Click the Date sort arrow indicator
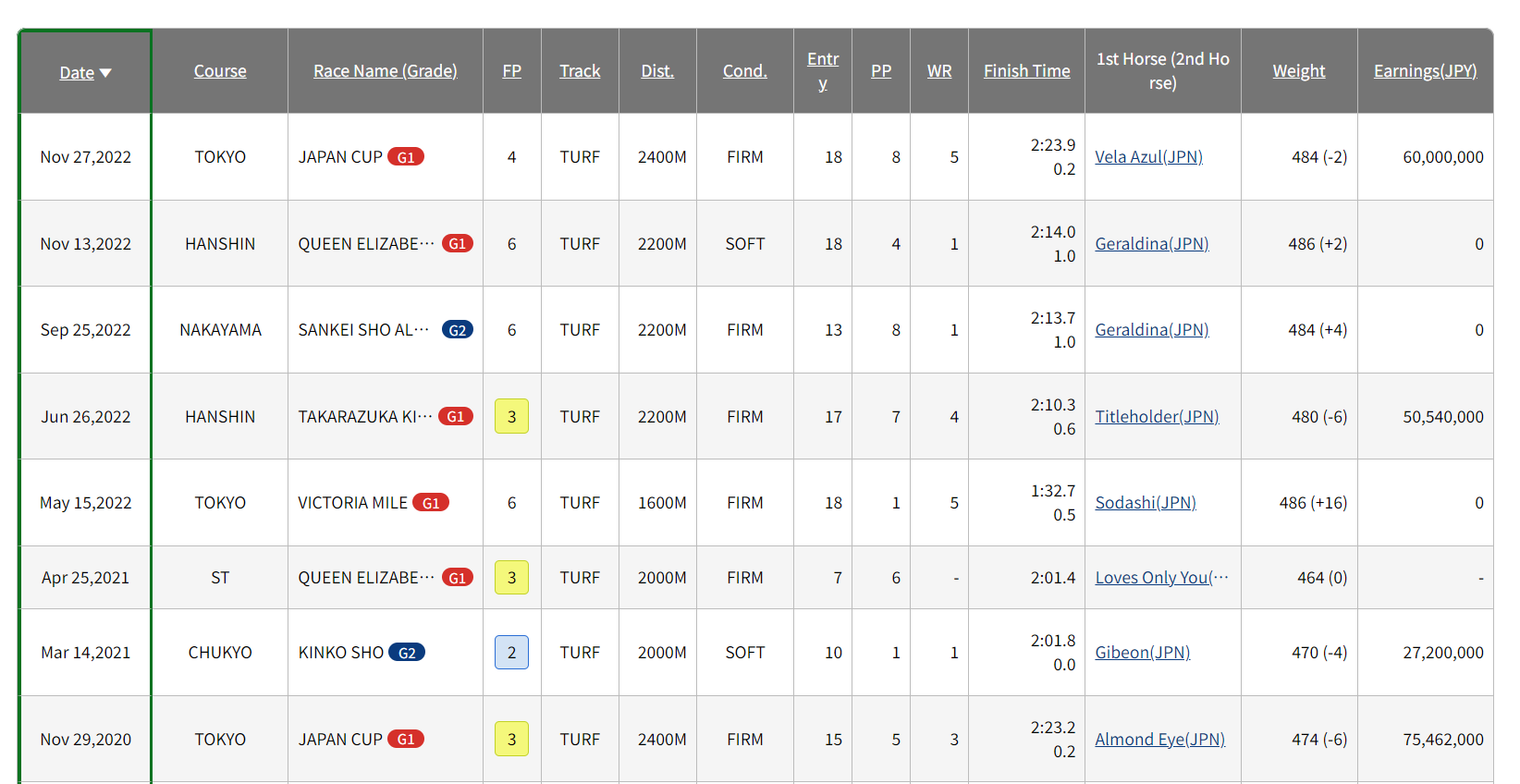Screen dimensions: 1520x784 point(105,73)
